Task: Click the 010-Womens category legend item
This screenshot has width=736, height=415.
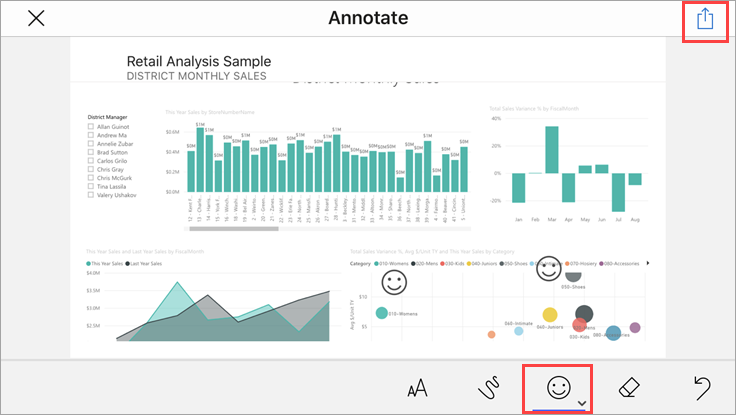Action: click(x=391, y=263)
